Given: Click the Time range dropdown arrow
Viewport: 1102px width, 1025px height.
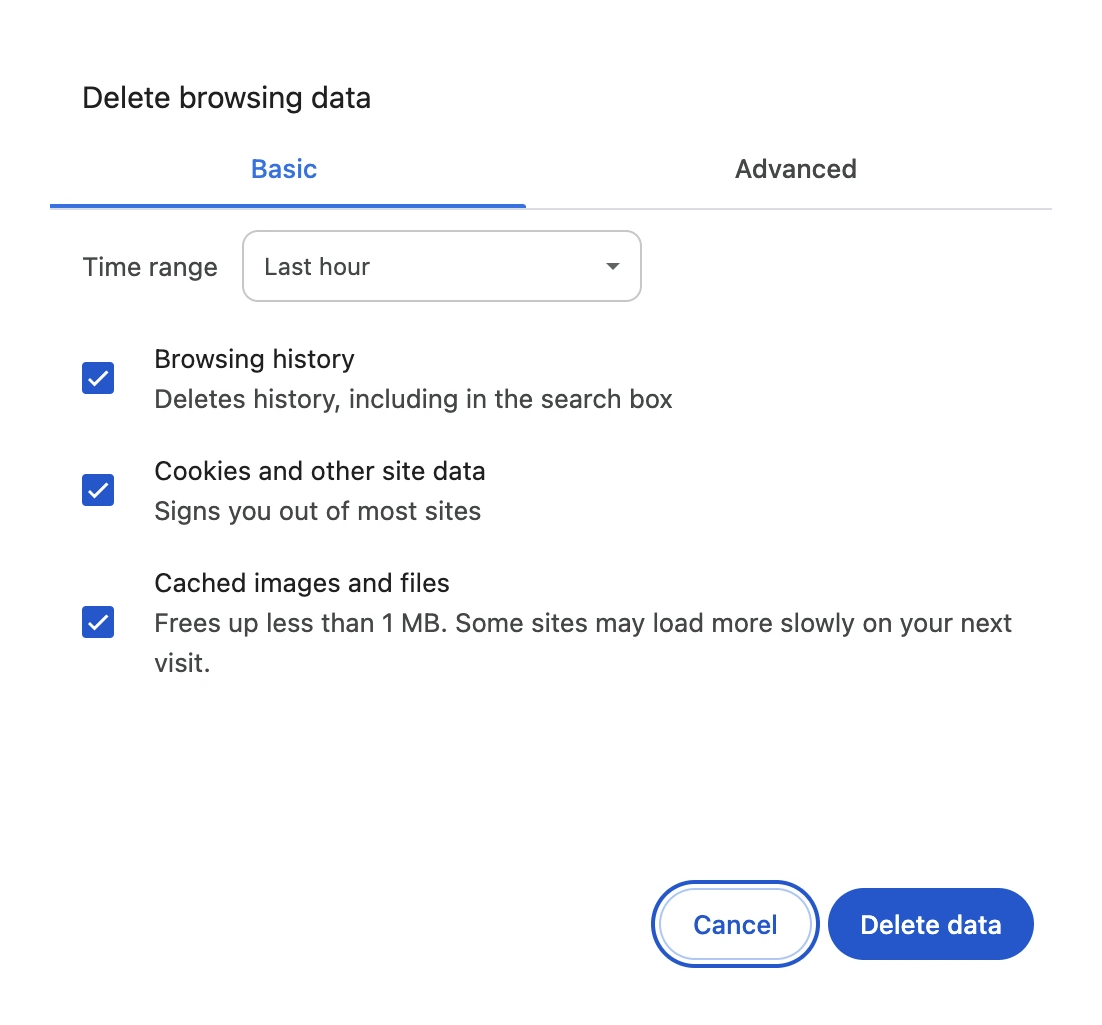Looking at the screenshot, I should point(613,266).
